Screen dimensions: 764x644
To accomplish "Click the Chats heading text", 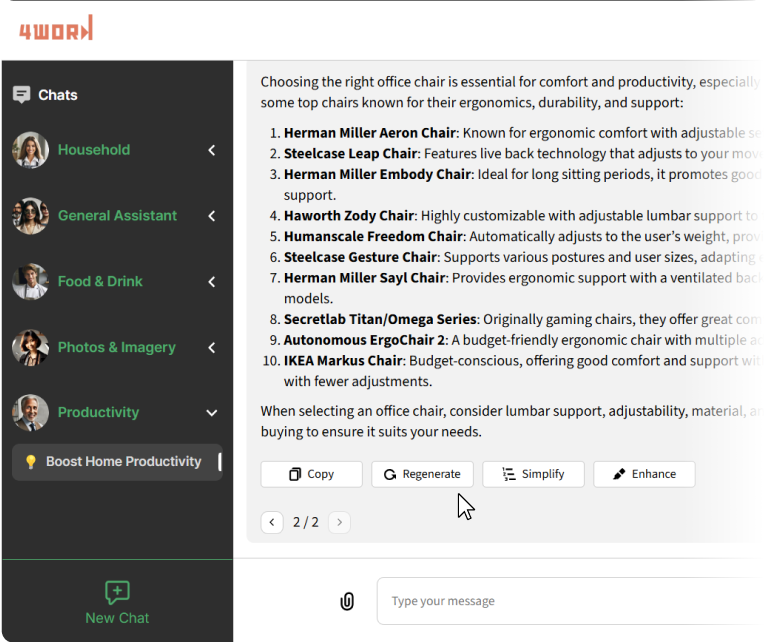I will tap(58, 95).
